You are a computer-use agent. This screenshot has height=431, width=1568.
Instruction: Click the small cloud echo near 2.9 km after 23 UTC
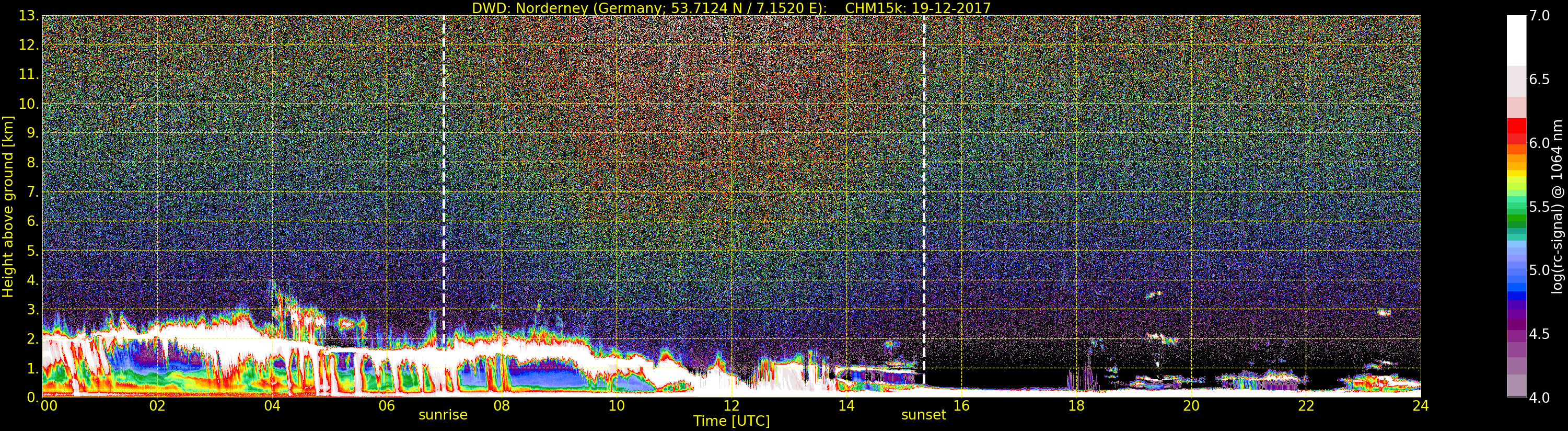tap(1384, 312)
